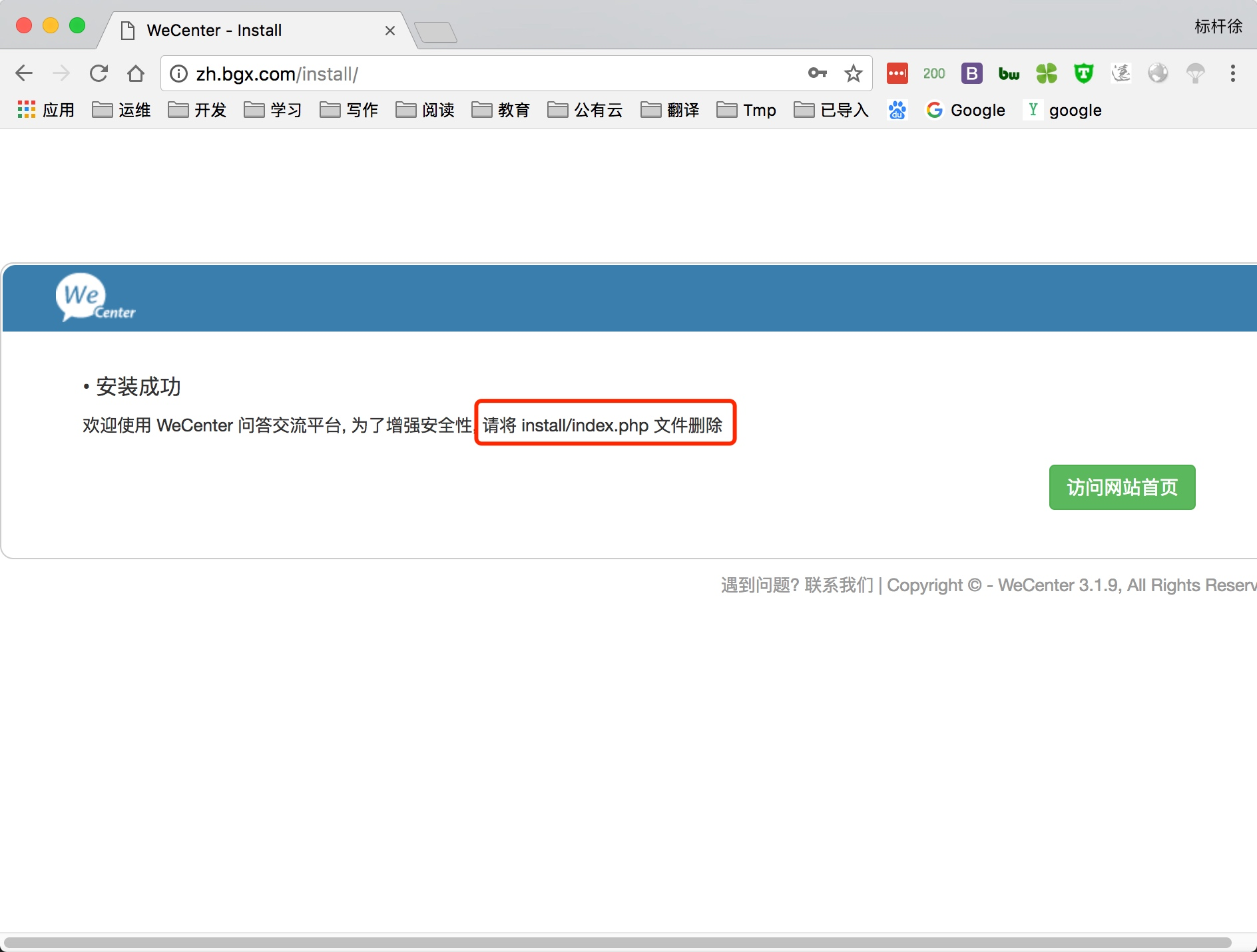Open the green shield extension icon
This screenshot has width=1257, height=952.
point(1084,73)
